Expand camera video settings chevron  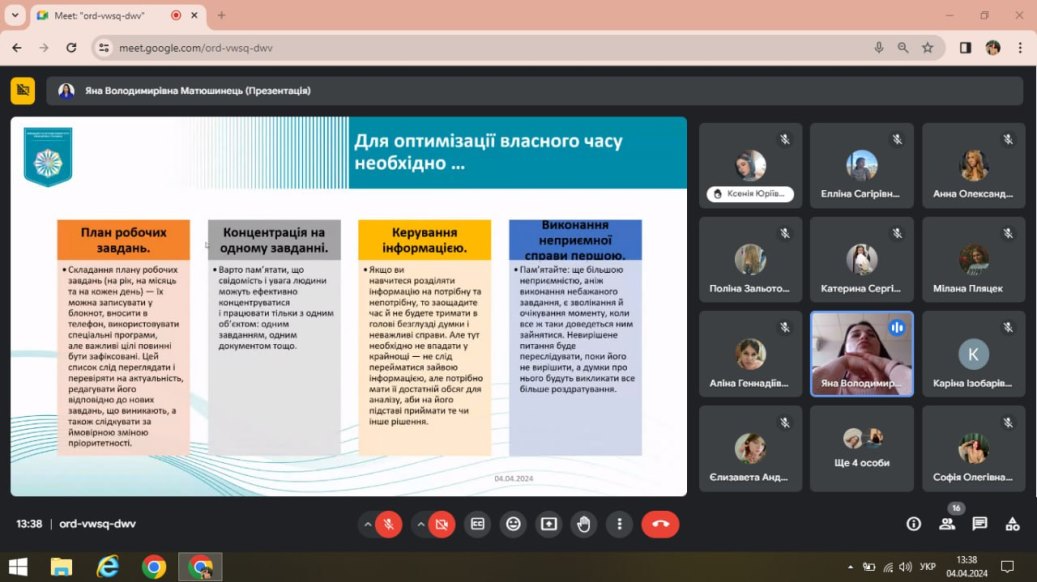tap(420, 524)
